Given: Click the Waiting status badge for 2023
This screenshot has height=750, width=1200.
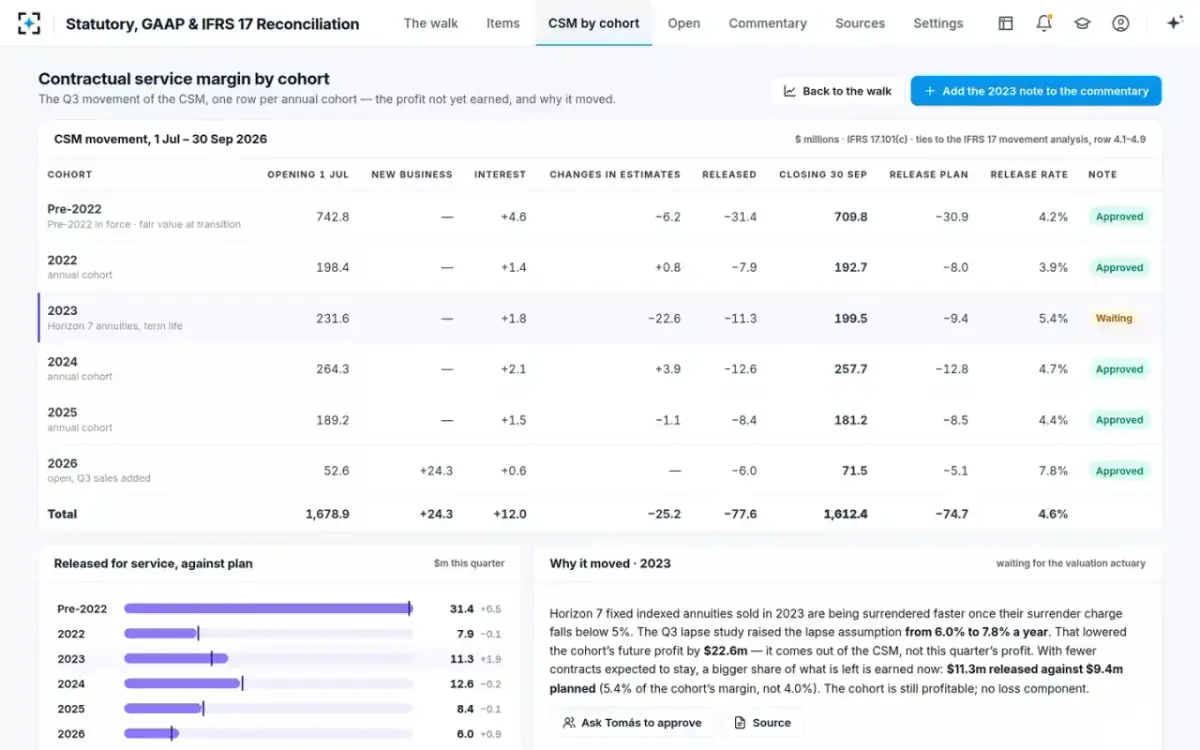Looking at the screenshot, I should [1114, 318].
